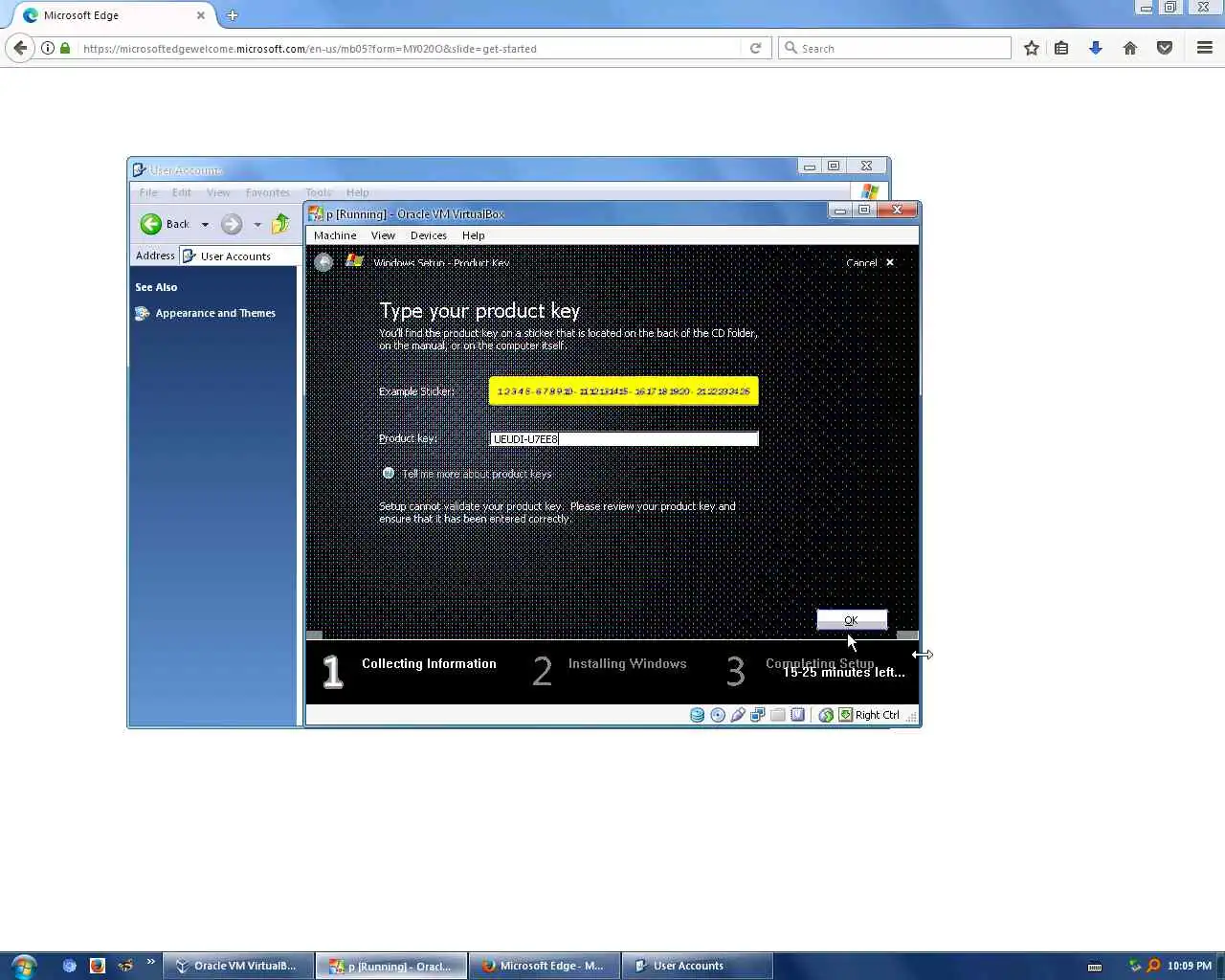Click the browser back arrow button

click(20, 48)
